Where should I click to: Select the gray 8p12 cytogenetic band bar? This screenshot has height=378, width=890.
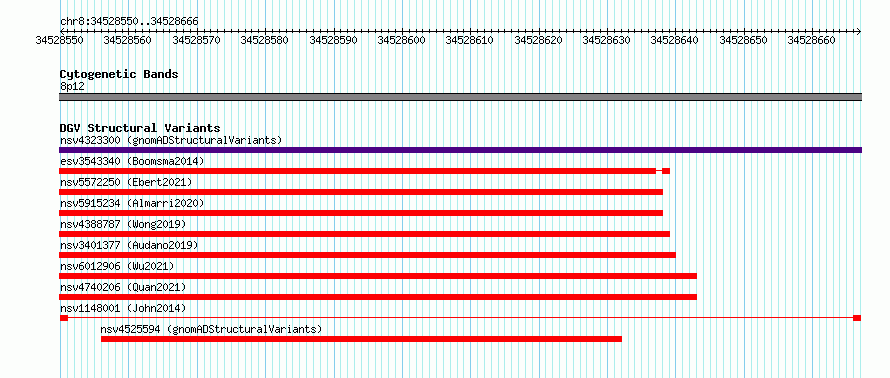point(460,97)
